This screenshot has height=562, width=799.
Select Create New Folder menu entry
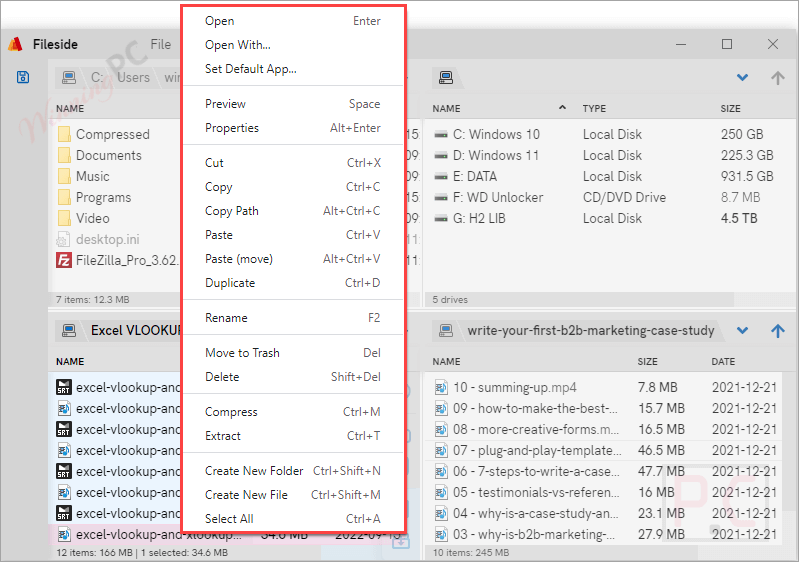point(293,471)
